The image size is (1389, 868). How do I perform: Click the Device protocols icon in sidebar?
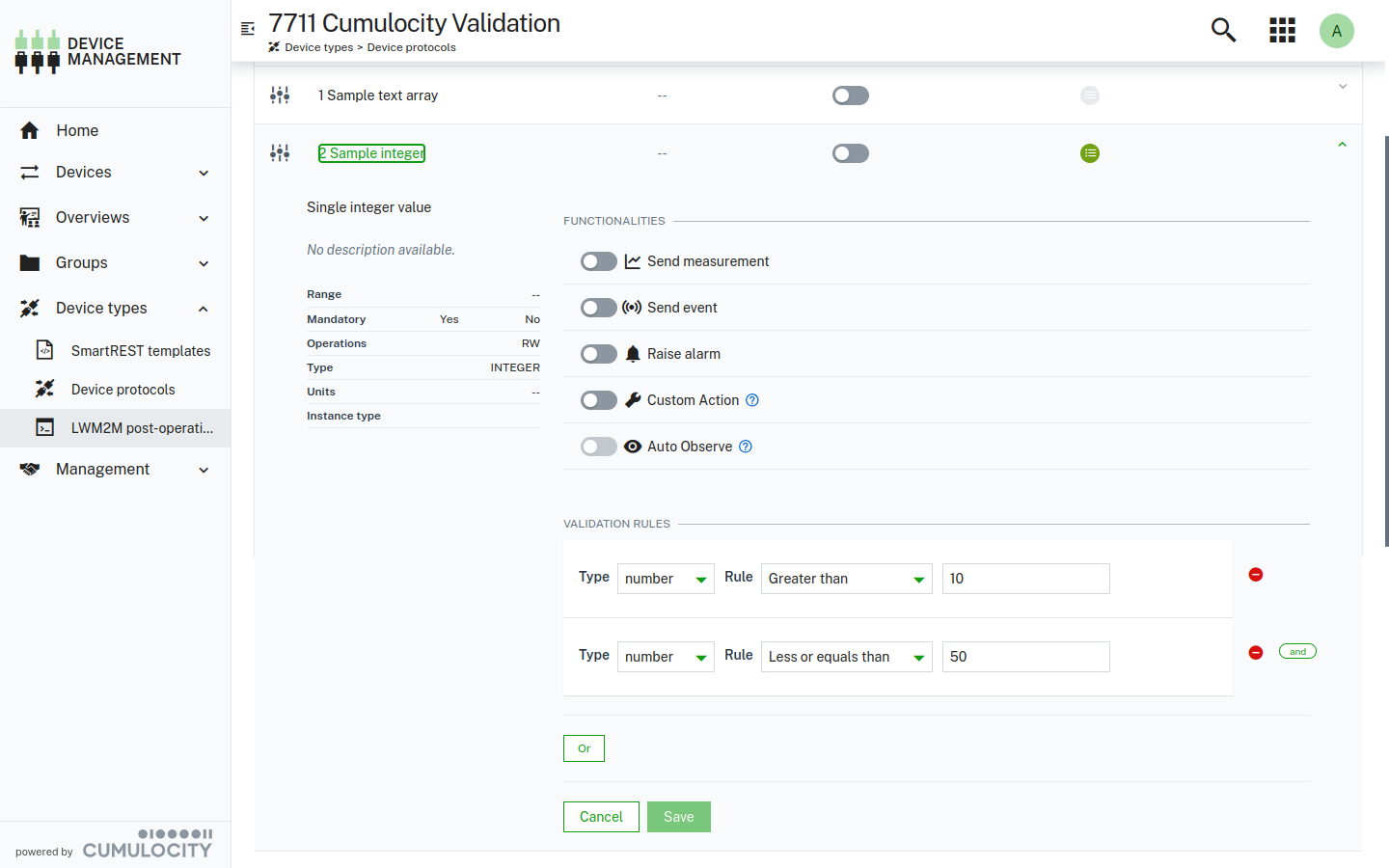44,389
